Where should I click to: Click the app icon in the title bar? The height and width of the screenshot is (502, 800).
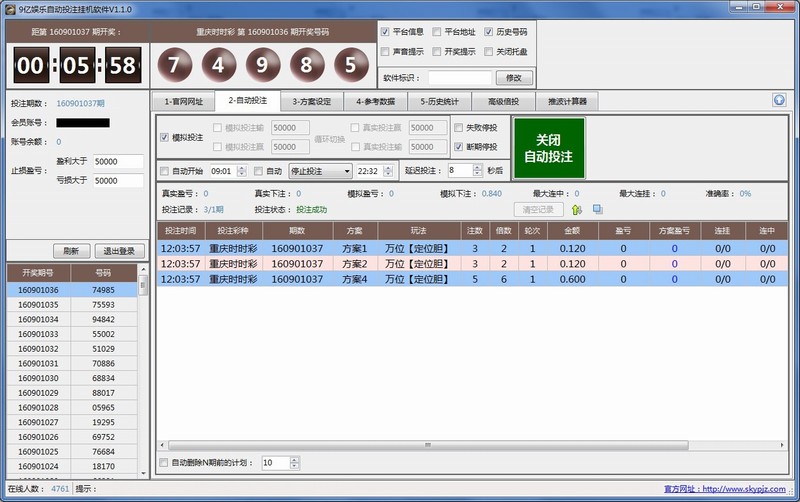[x=9, y=8]
